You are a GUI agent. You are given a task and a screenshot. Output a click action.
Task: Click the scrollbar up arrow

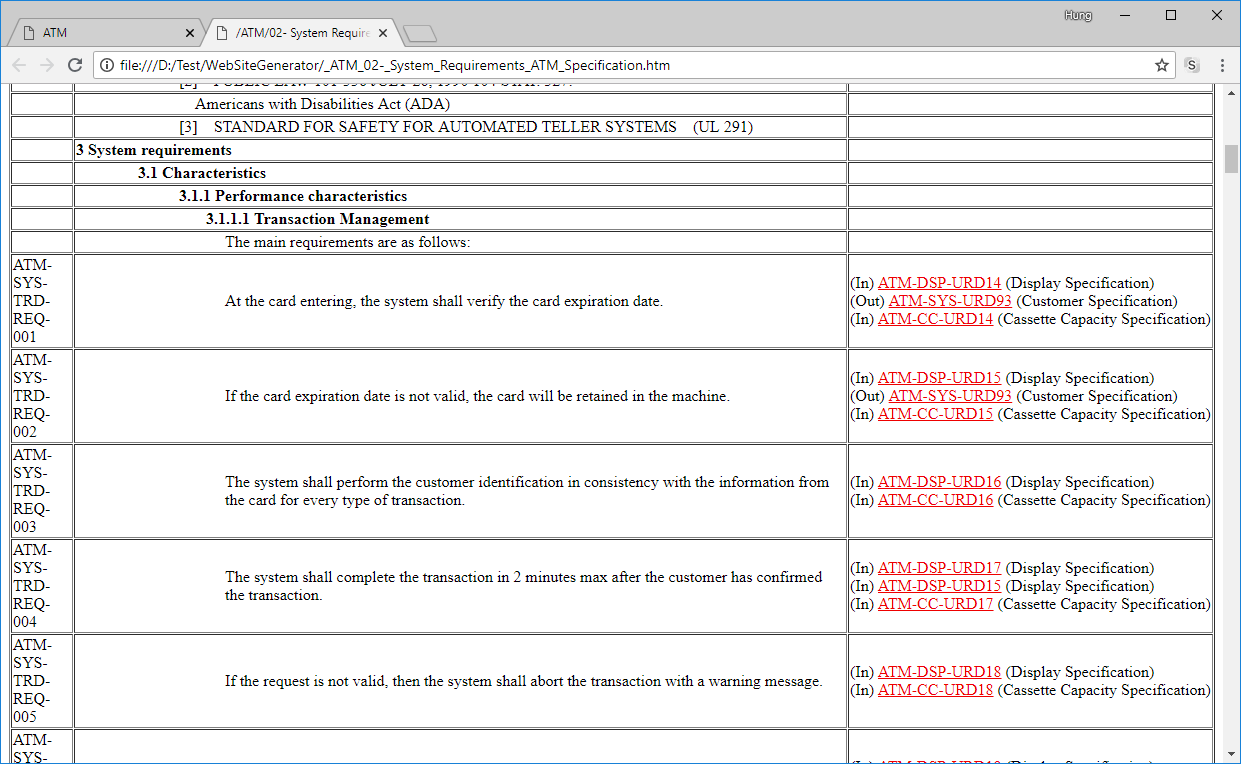(x=1232, y=92)
